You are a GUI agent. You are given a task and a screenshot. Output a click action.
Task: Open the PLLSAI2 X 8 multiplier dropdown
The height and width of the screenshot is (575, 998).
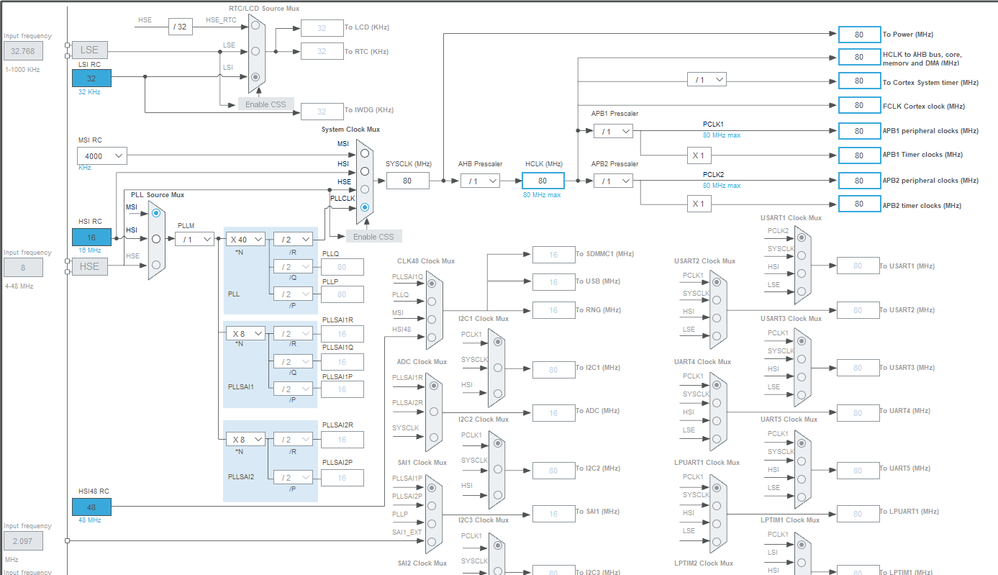pos(246,439)
